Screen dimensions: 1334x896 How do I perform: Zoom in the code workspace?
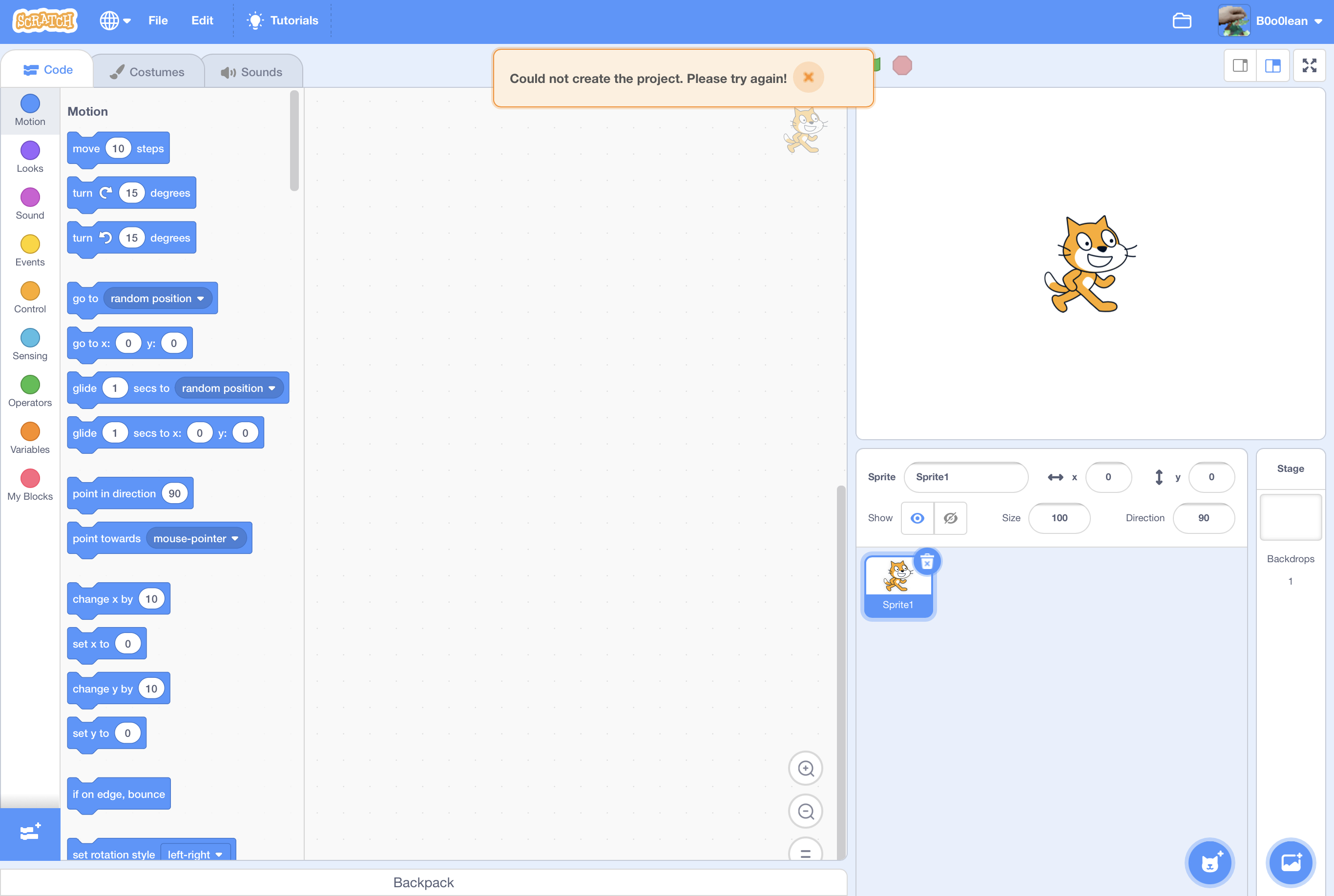(805, 769)
